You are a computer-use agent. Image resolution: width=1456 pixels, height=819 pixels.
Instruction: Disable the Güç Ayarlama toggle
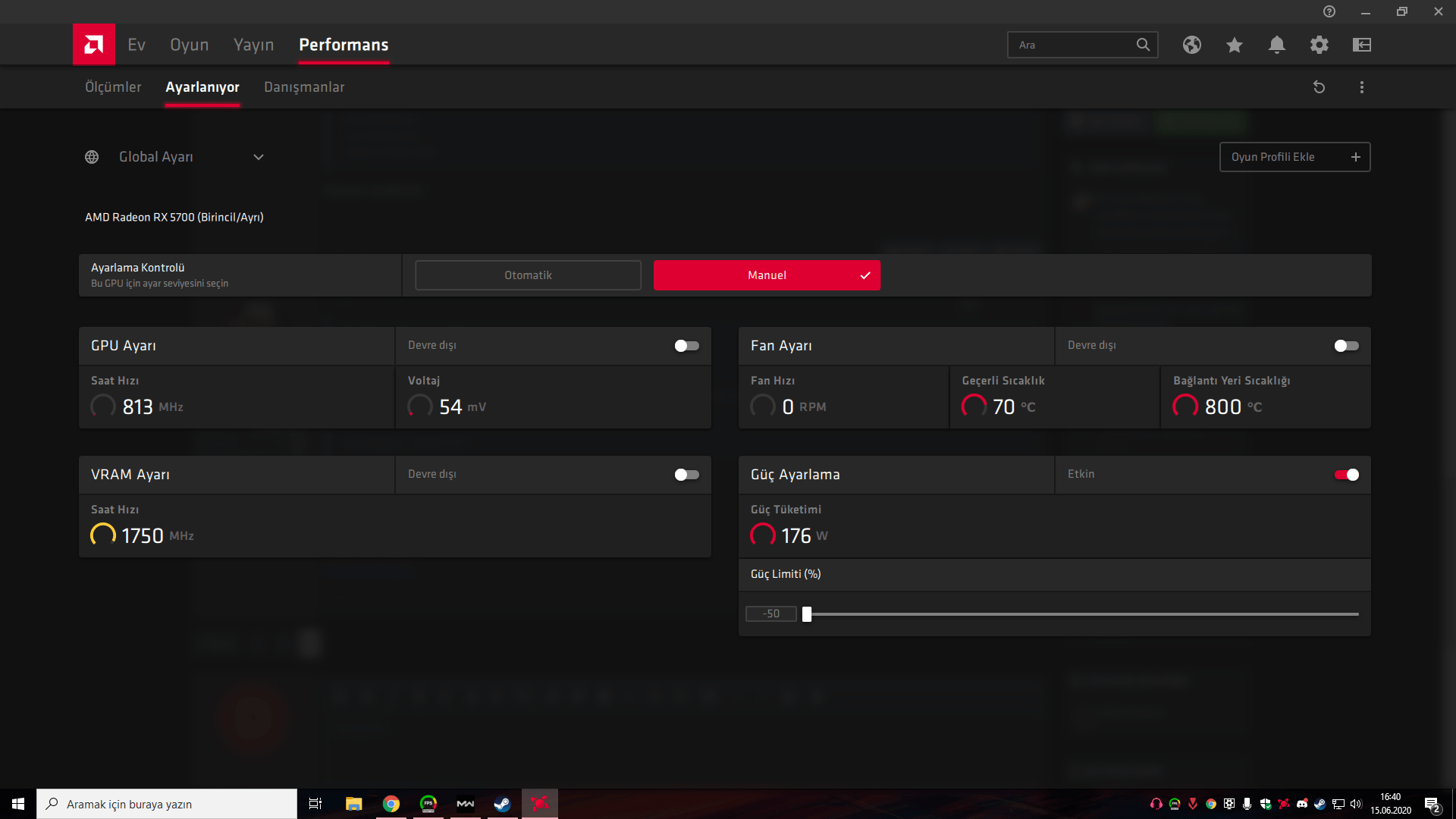[x=1346, y=475]
